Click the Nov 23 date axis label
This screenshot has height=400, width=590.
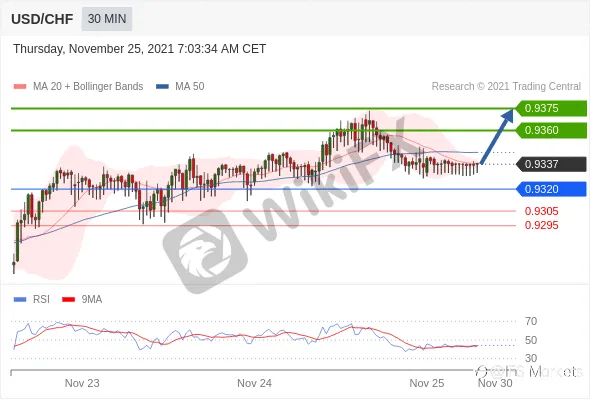click(x=82, y=383)
